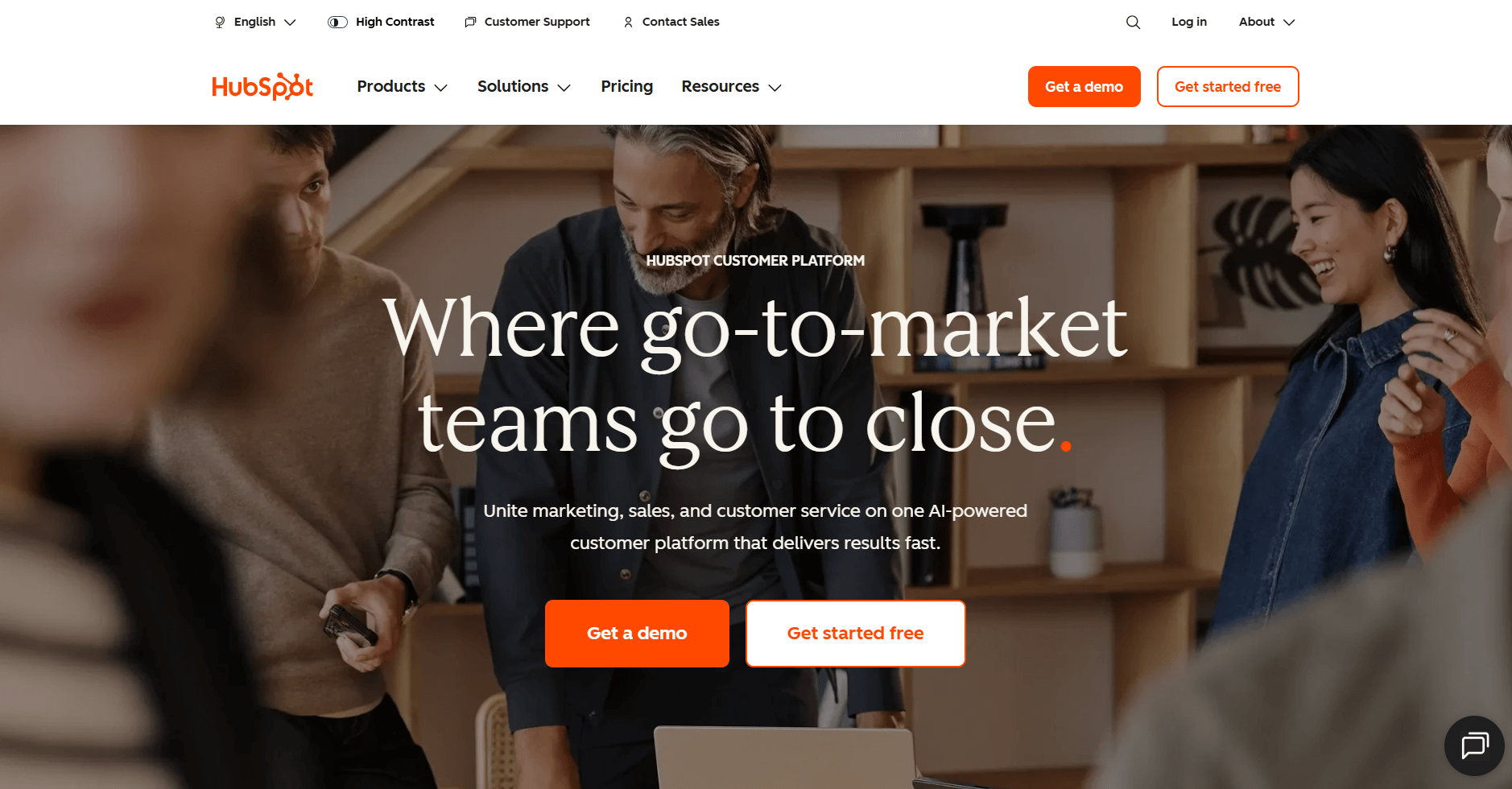Click the Contact Sales link text
The image size is (1512, 789).
point(680,22)
